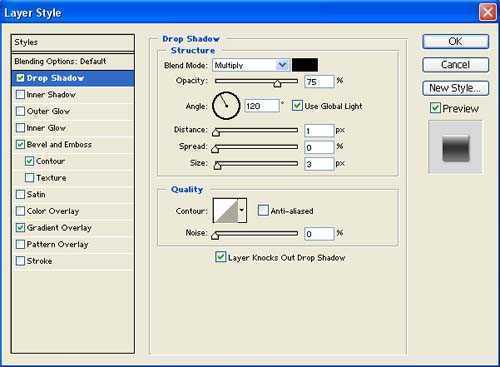Enable the Anti-aliased checkbox
Viewport: 500px width, 367px height.
tap(263, 210)
